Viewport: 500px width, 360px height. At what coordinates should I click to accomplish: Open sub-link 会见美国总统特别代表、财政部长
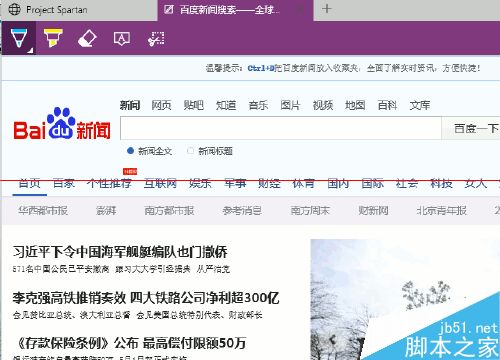point(200,315)
